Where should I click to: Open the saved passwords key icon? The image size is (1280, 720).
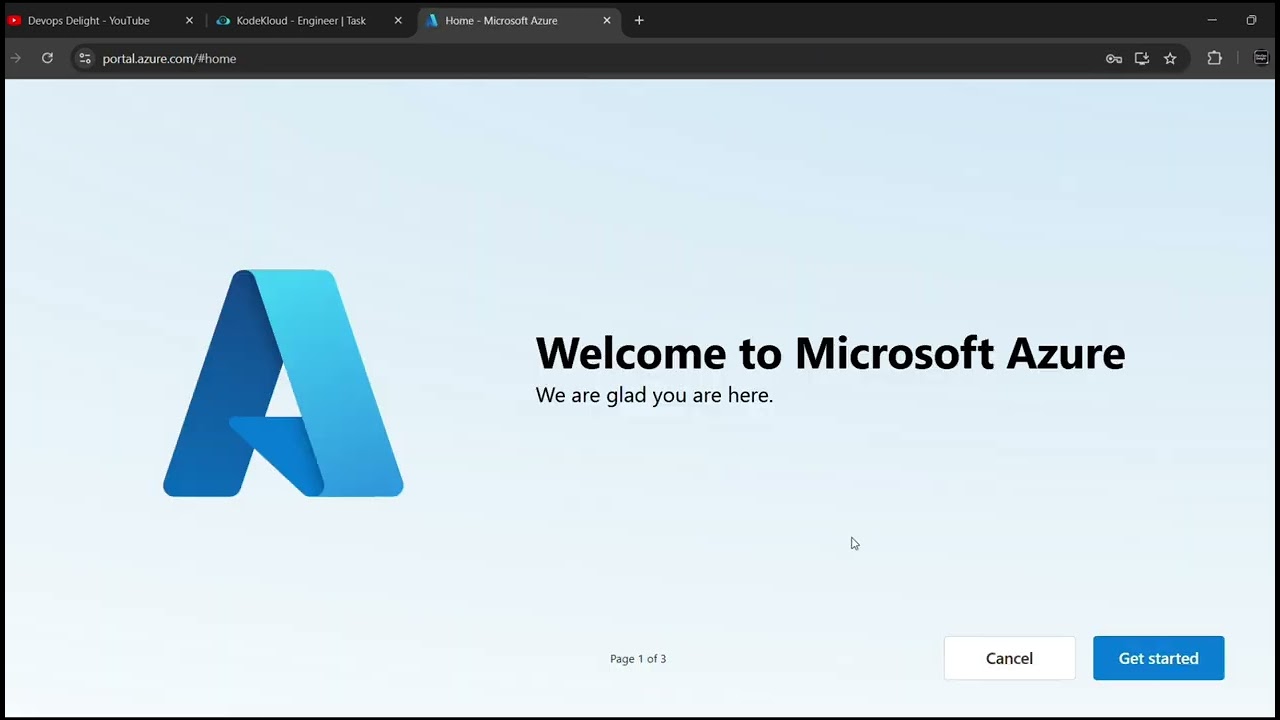click(1114, 58)
